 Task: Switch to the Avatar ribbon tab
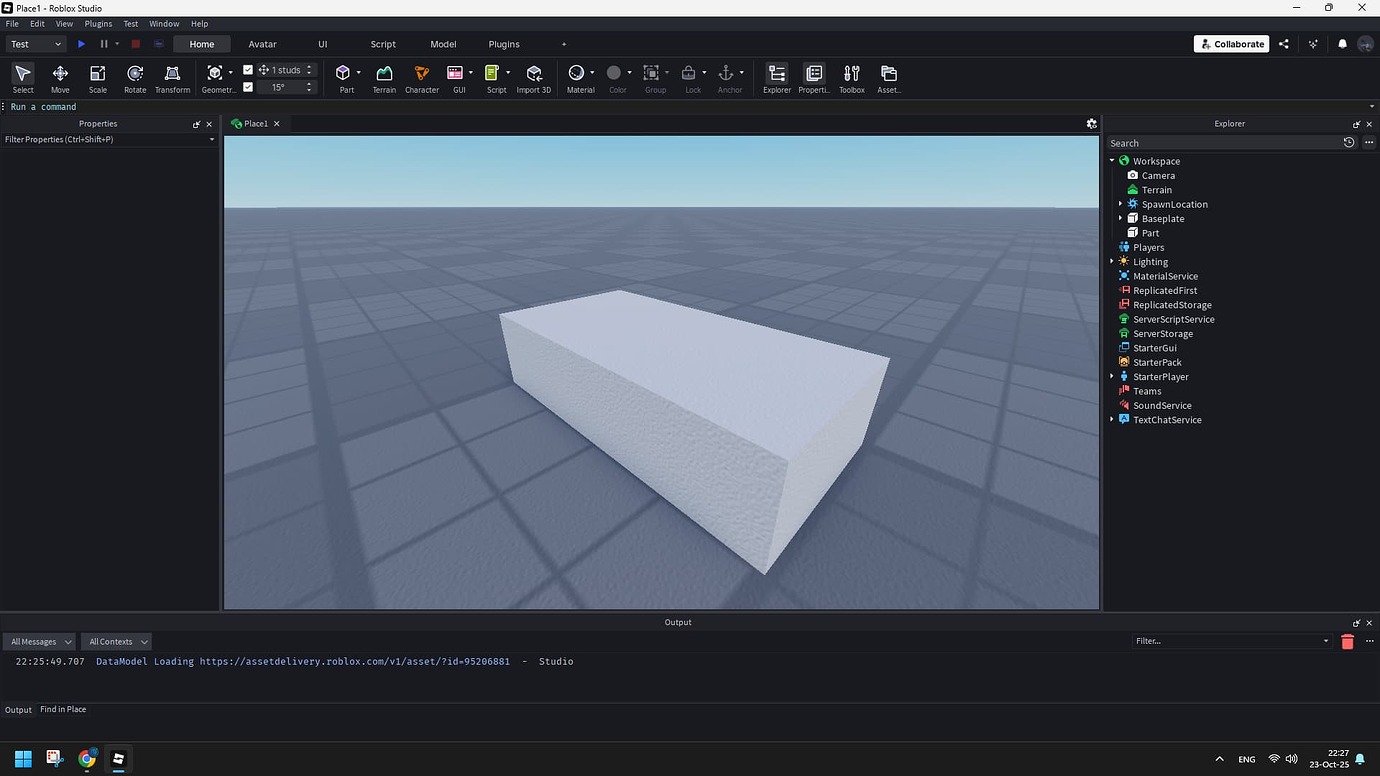click(262, 44)
